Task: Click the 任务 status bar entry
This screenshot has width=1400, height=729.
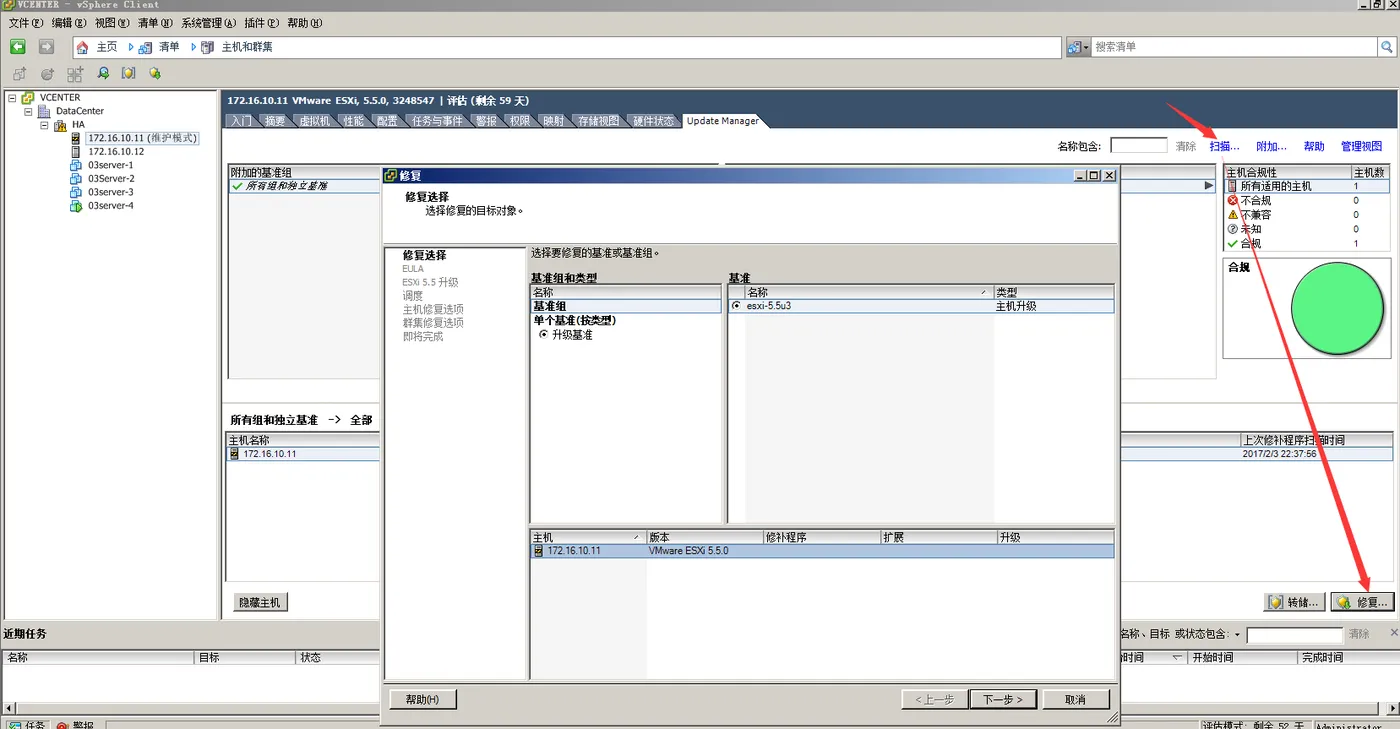Action: pos(26,724)
